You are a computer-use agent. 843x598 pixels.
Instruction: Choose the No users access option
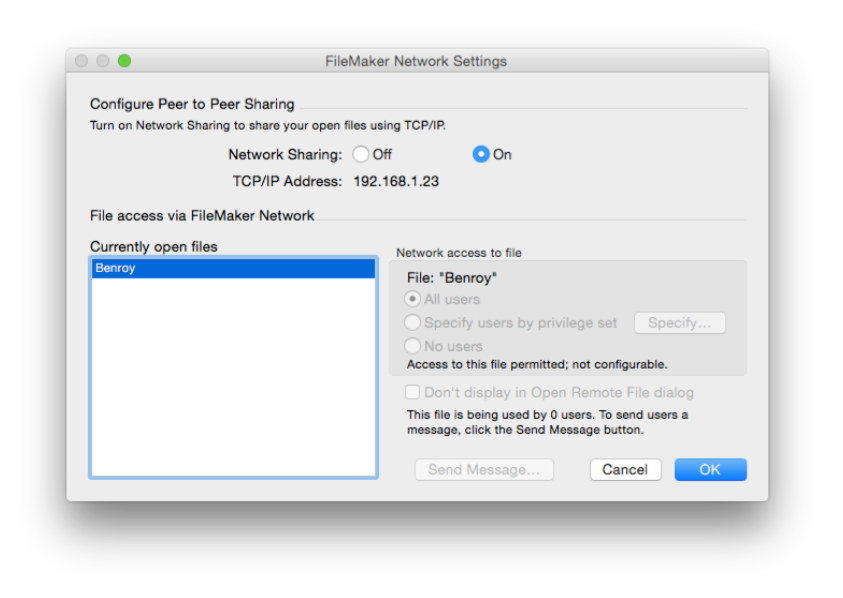(412, 346)
